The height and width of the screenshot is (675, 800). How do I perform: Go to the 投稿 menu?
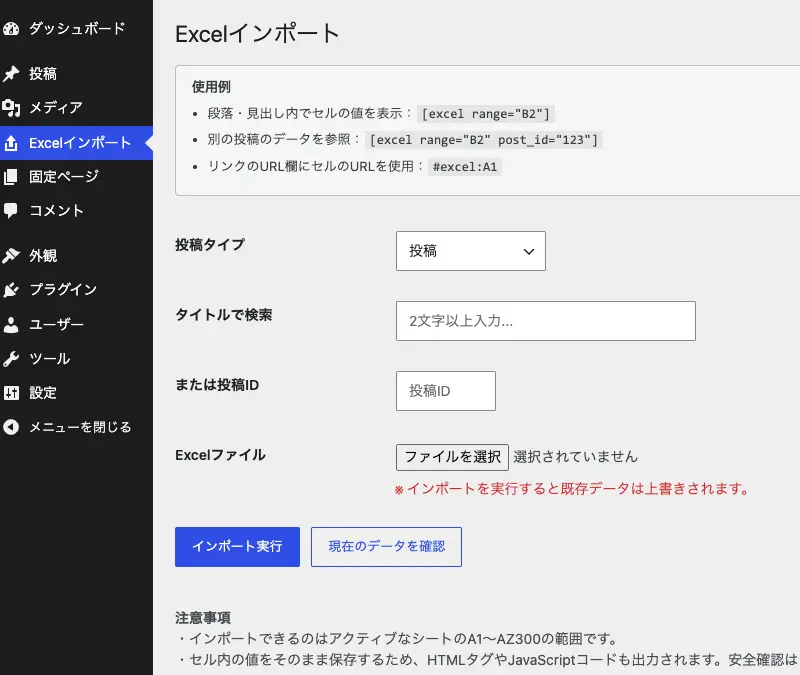pyautogui.click(x=77, y=73)
